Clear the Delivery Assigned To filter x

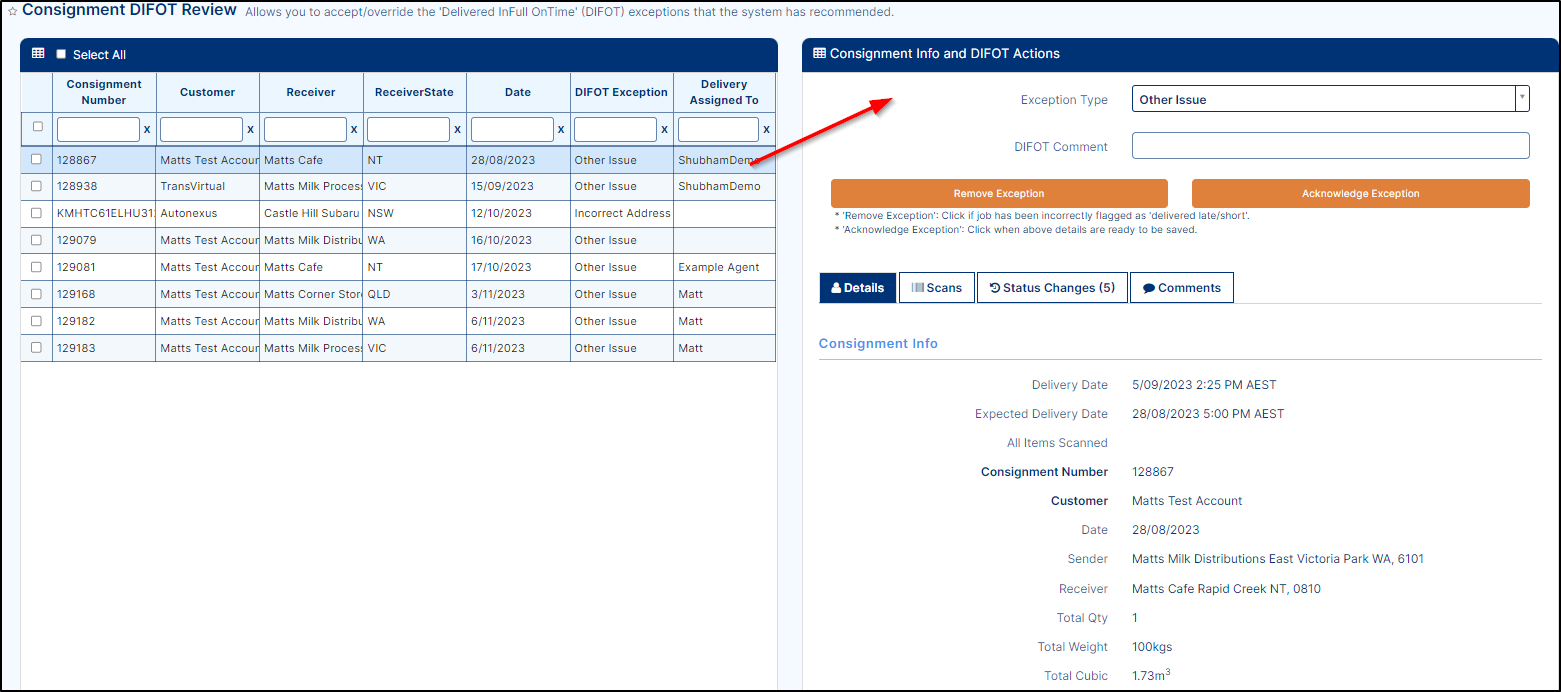[x=767, y=130]
